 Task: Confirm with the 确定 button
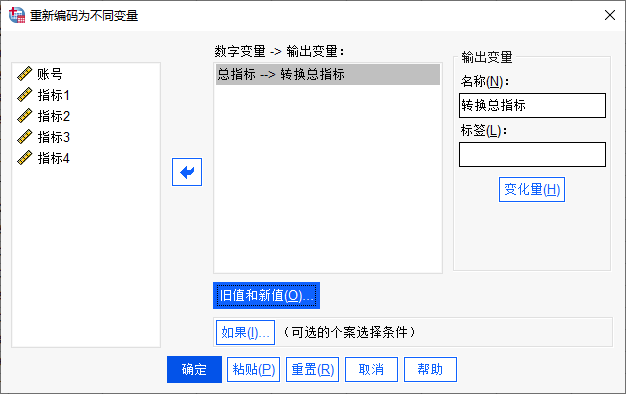pyautogui.click(x=194, y=369)
